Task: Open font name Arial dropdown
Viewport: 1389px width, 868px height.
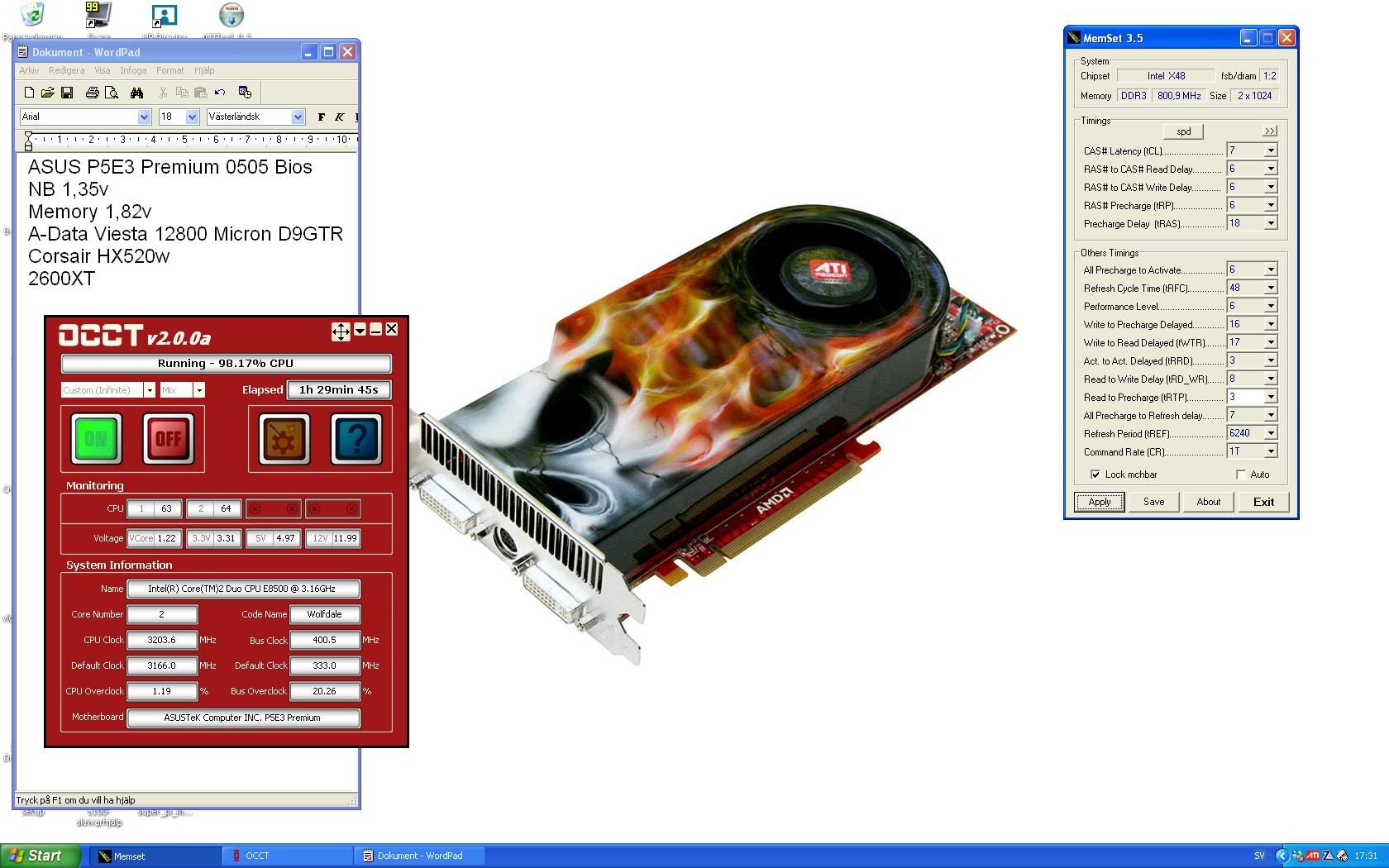Action: point(144,117)
